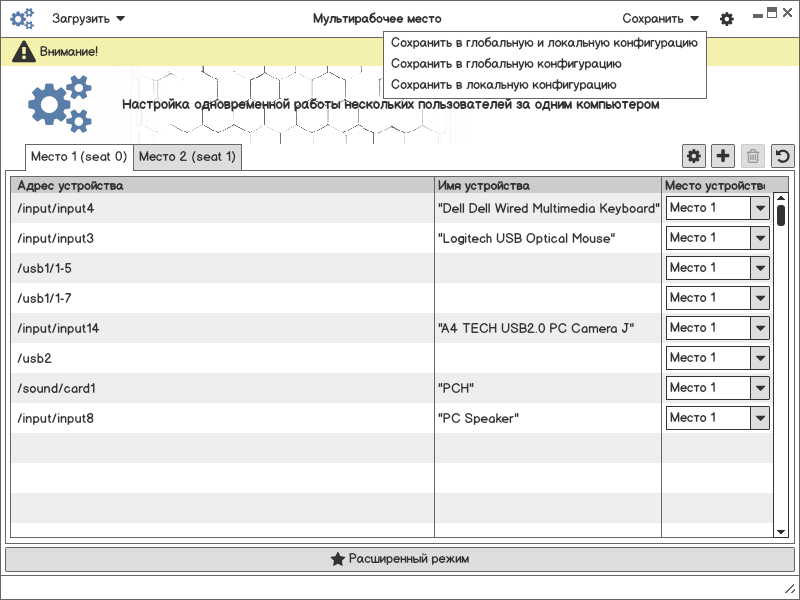The width and height of the screenshot is (800, 600).
Task: Select the /sound/card1 address cell
Action: coord(222,388)
